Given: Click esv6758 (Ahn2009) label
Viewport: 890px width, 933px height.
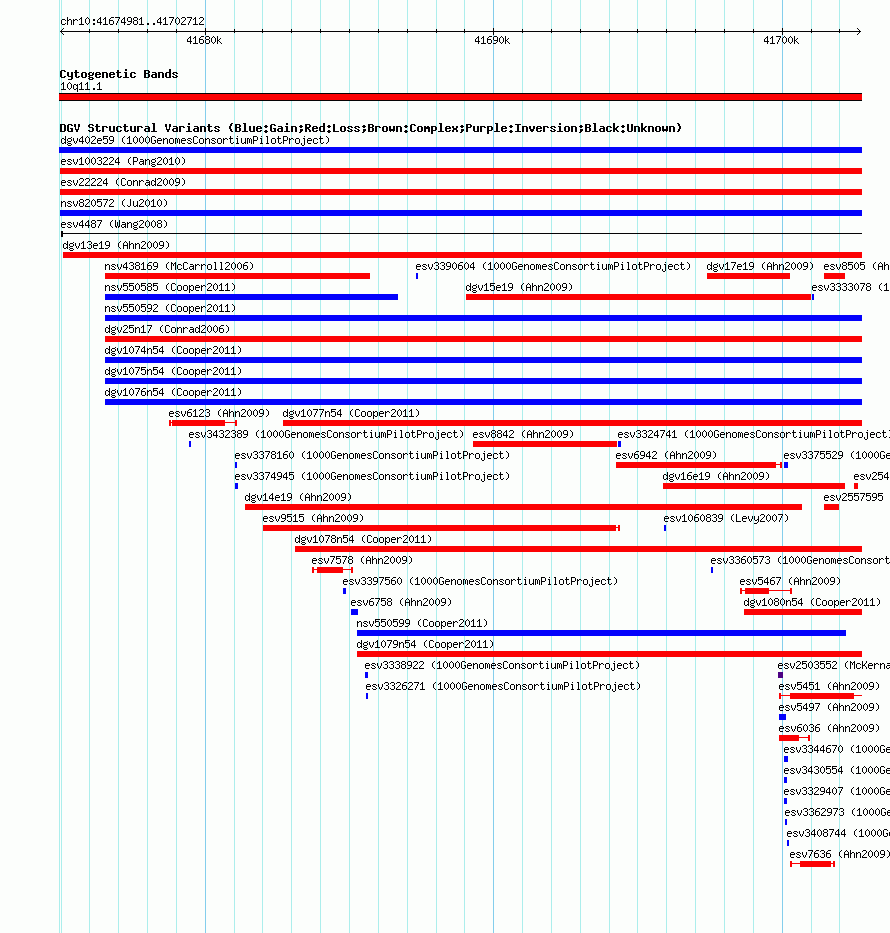Looking at the screenshot, I should (x=401, y=602).
